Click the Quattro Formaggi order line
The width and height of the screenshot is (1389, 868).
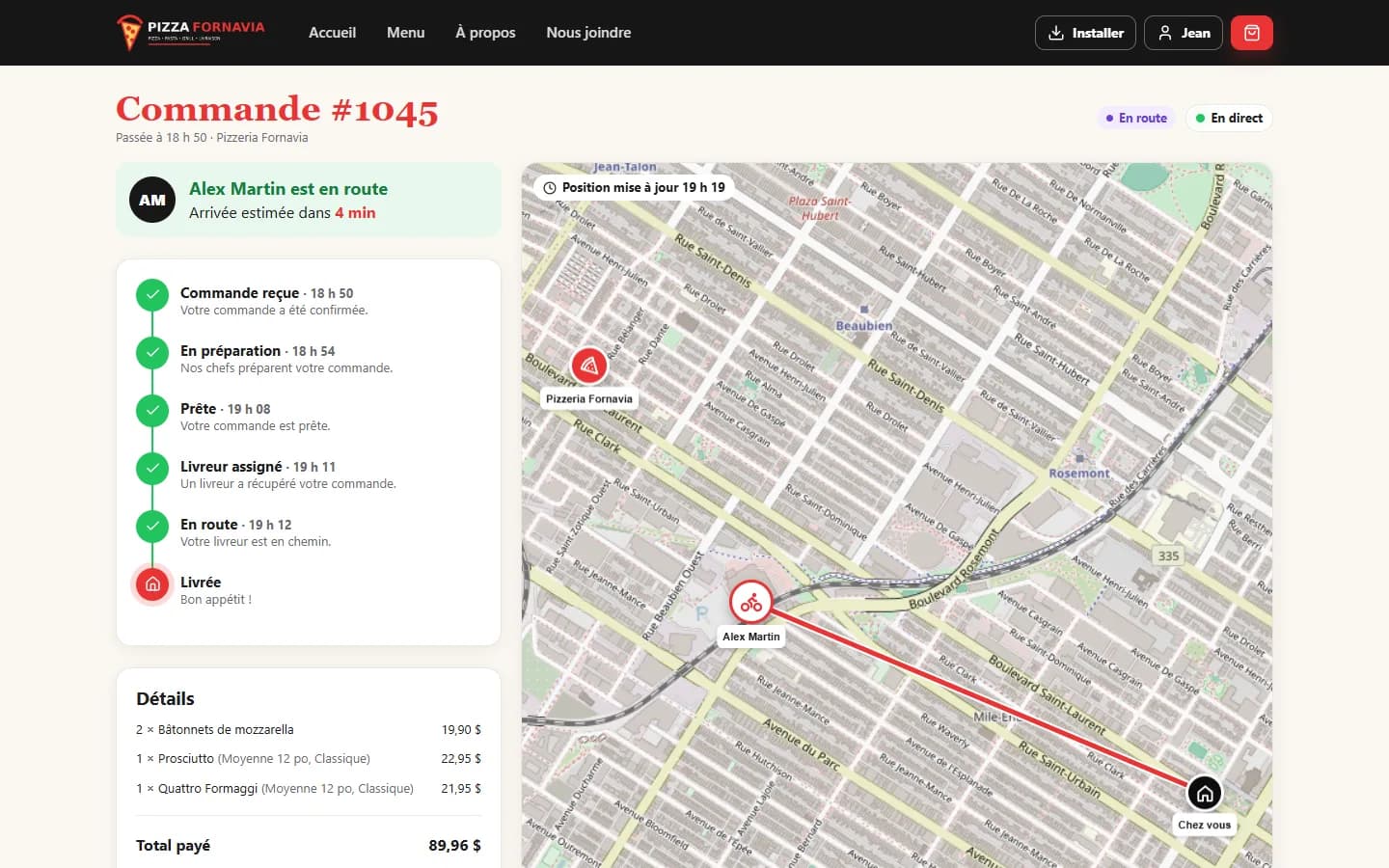[309, 789]
